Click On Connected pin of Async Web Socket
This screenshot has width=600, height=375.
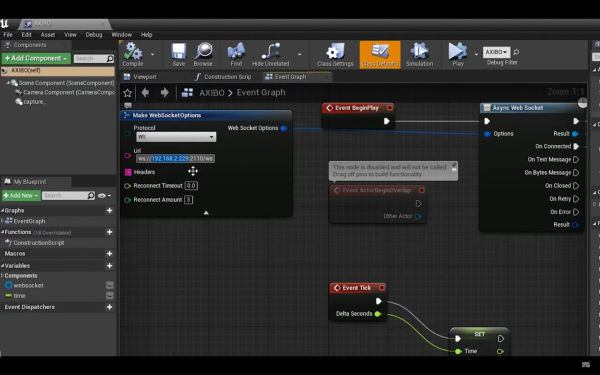[x=576, y=146]
